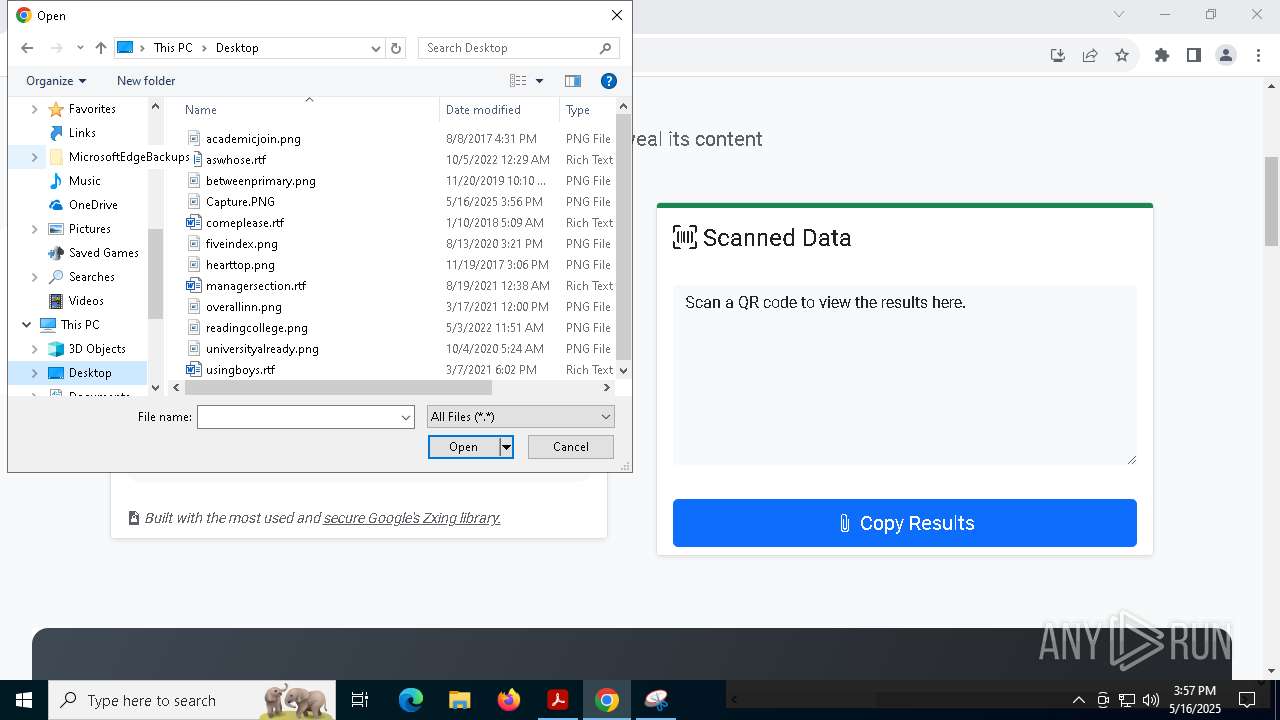Create a New folder
Viewport: 1280px width, 720px height.
point(146,81)
